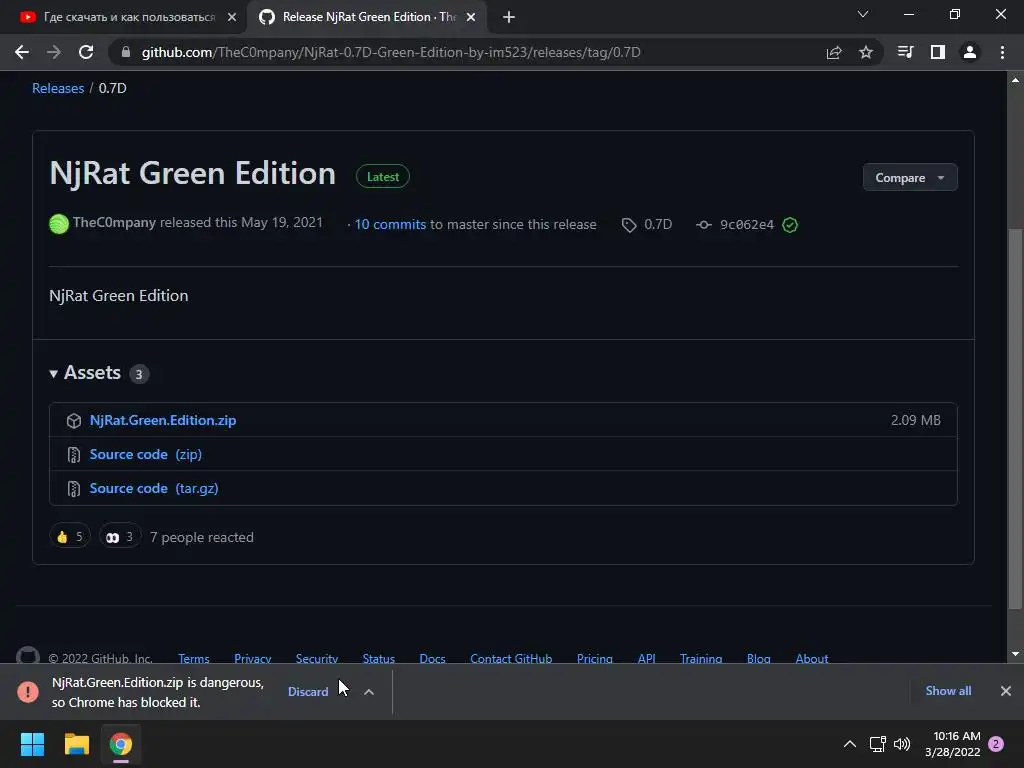1024x768 pixels.
Task: Download Source code (zip)
Action: [145, 454]
